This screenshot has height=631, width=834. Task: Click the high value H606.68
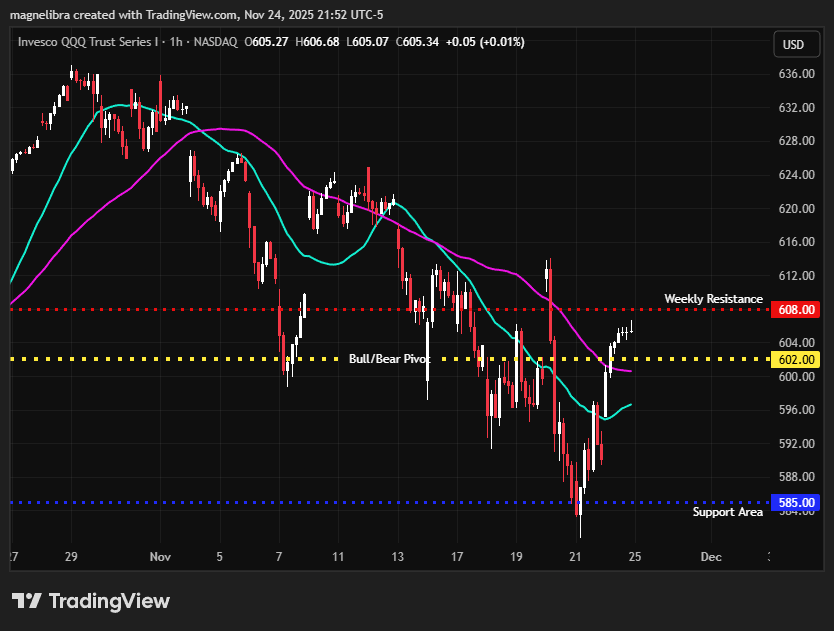point(318,42)
